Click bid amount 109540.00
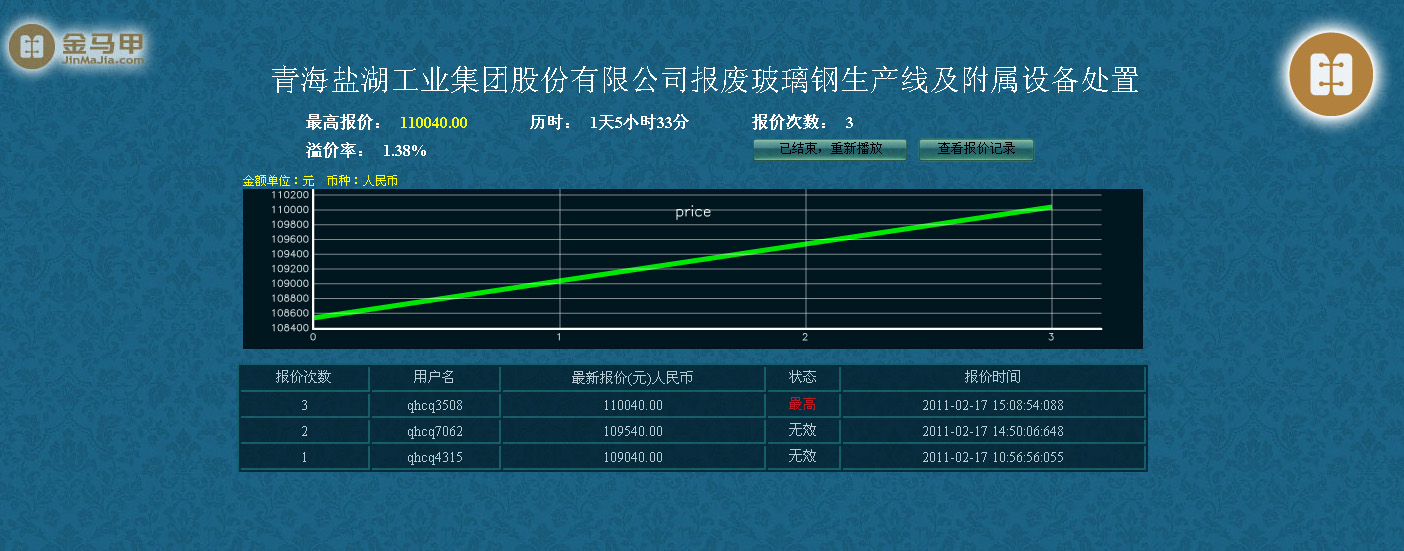Viewport: 1404px width, 551px height. coord(632,432)
